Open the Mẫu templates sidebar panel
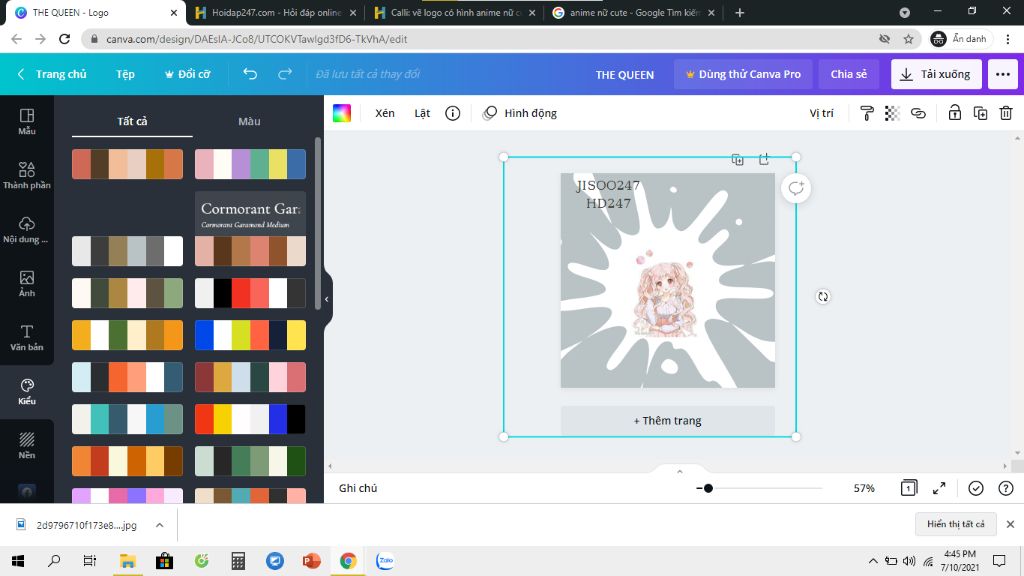1024x576 pixels. 27,121
